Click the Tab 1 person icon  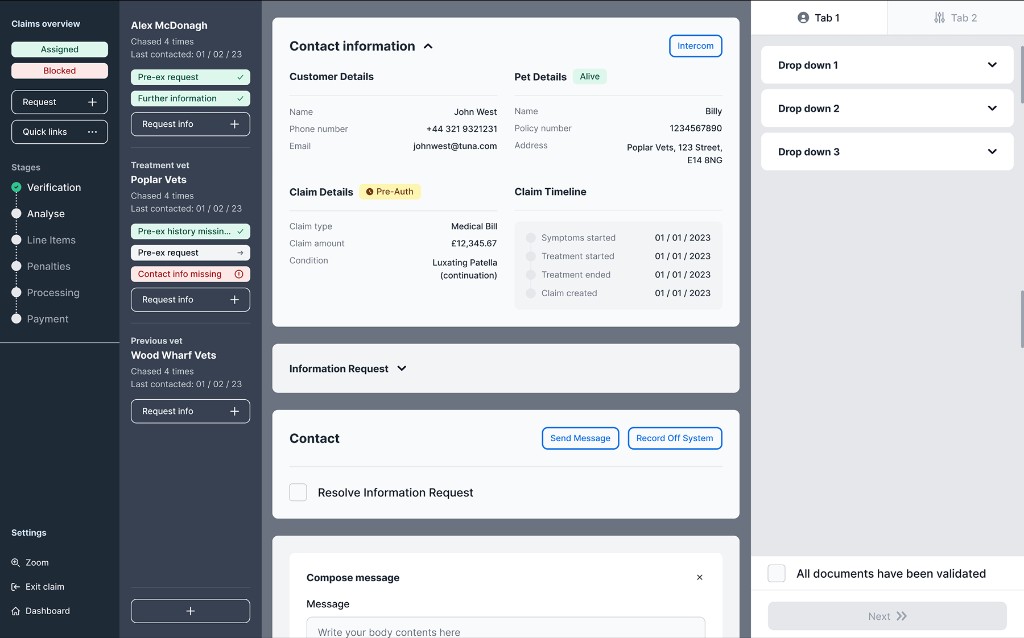[x=803, y=18]
